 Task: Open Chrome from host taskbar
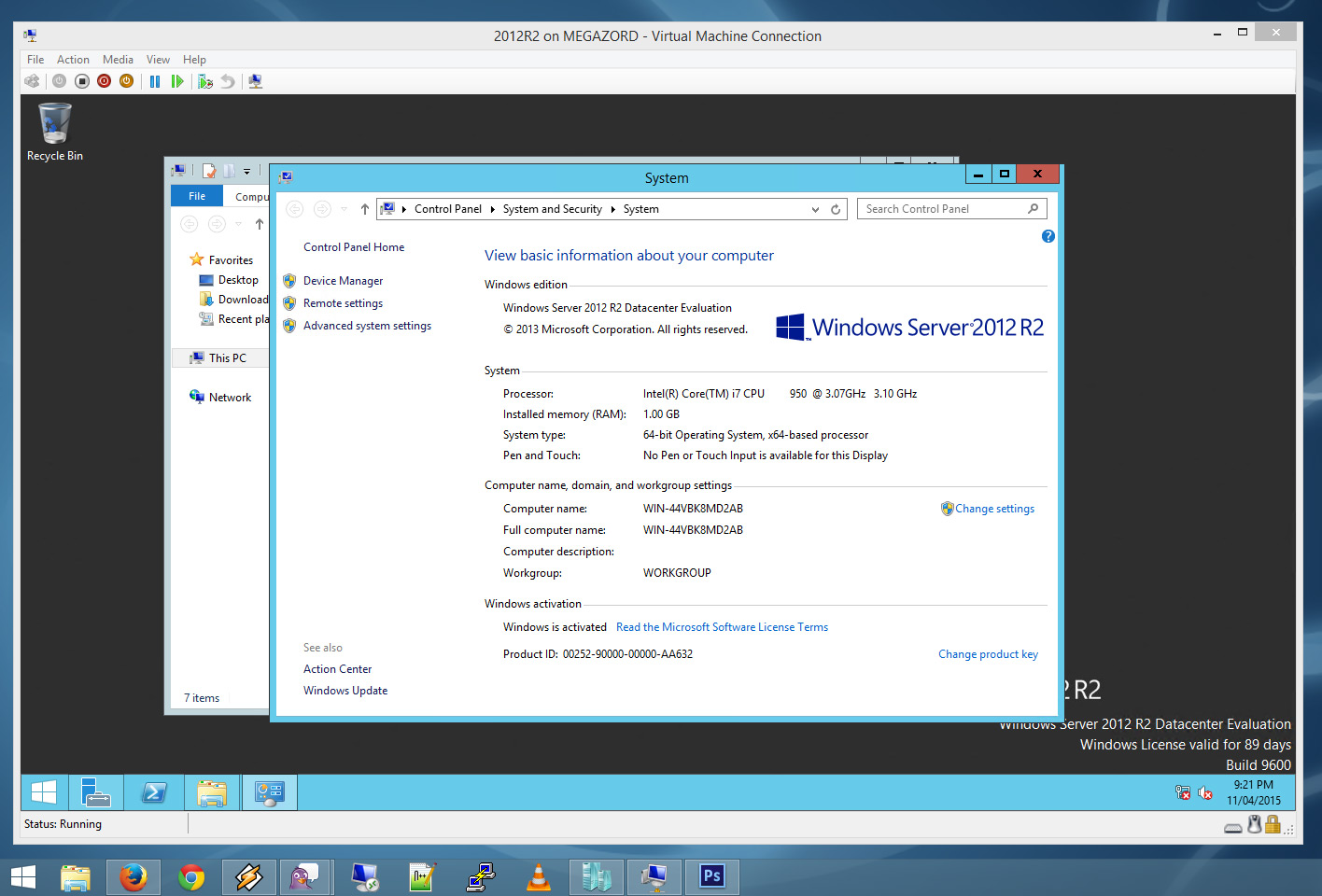(191, 877)
